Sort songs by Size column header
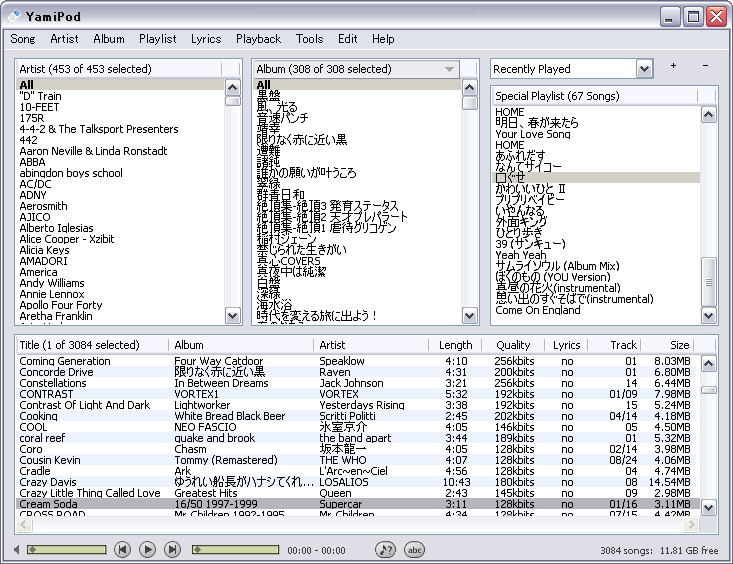 coord(668,345)
